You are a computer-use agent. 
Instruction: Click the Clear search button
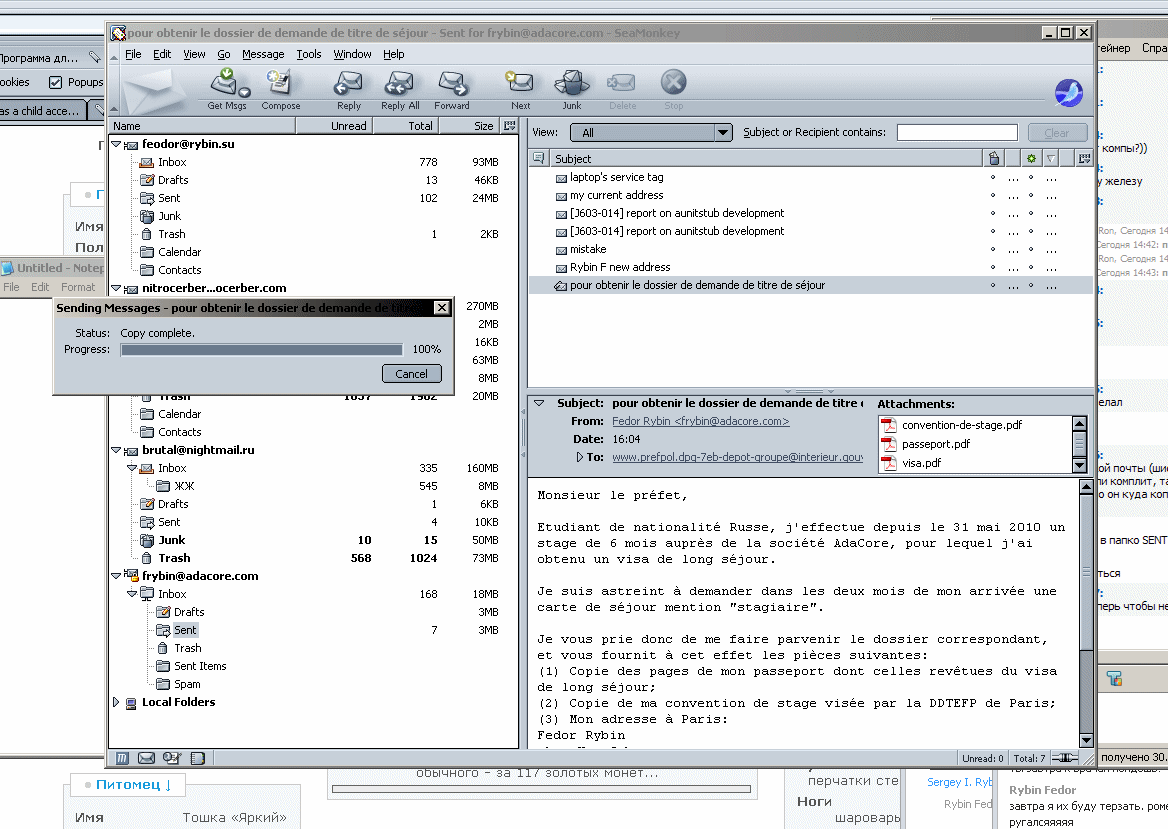(1056, 133)
